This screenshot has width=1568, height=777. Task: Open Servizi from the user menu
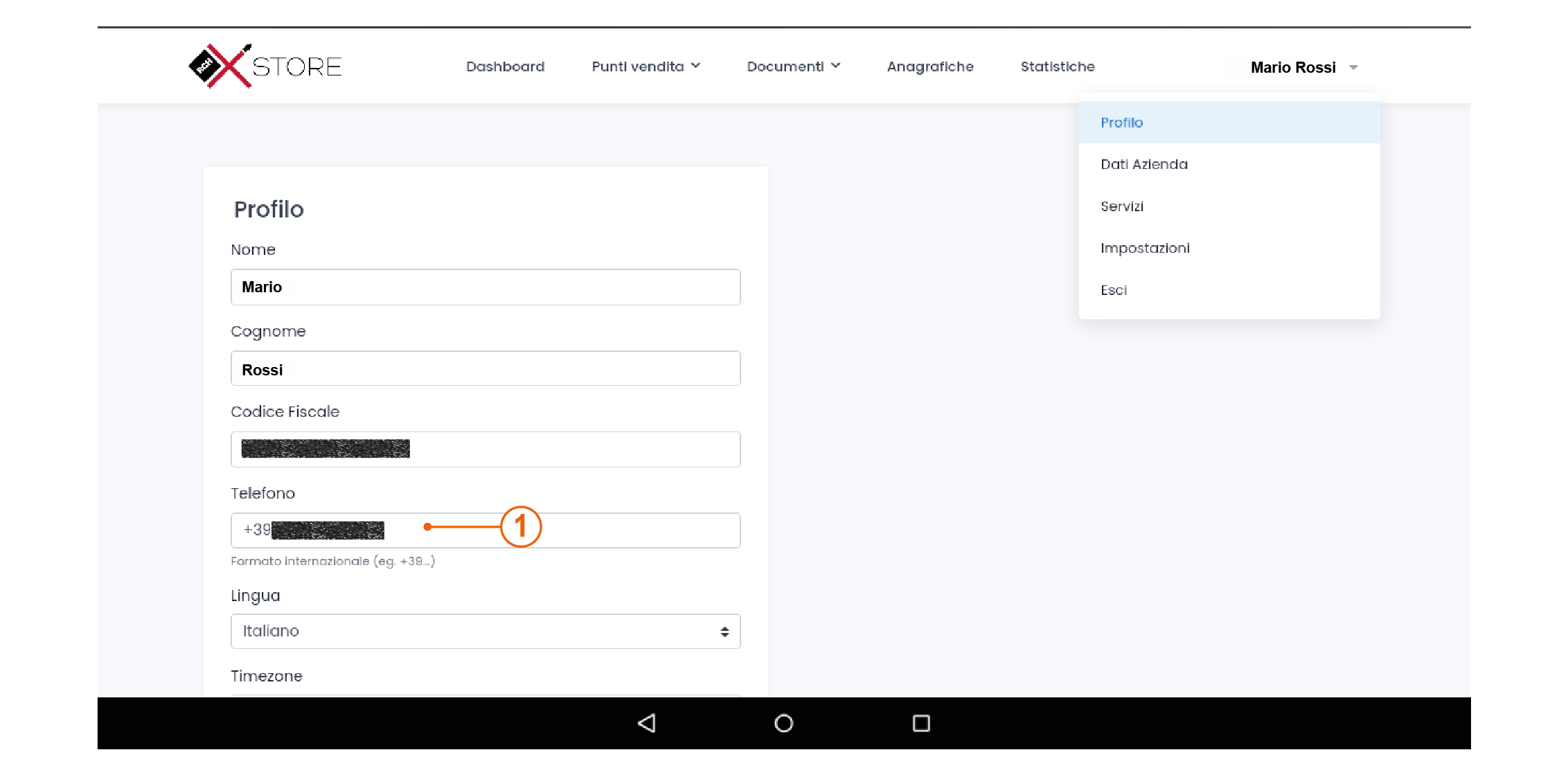click(1121, 206)
